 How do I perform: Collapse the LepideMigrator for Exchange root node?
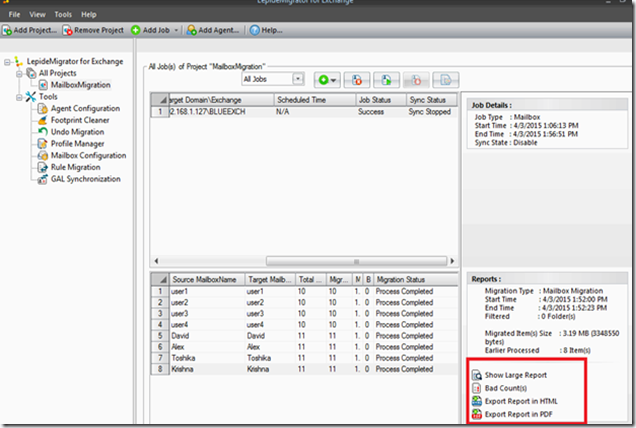[x=7, y=62]
